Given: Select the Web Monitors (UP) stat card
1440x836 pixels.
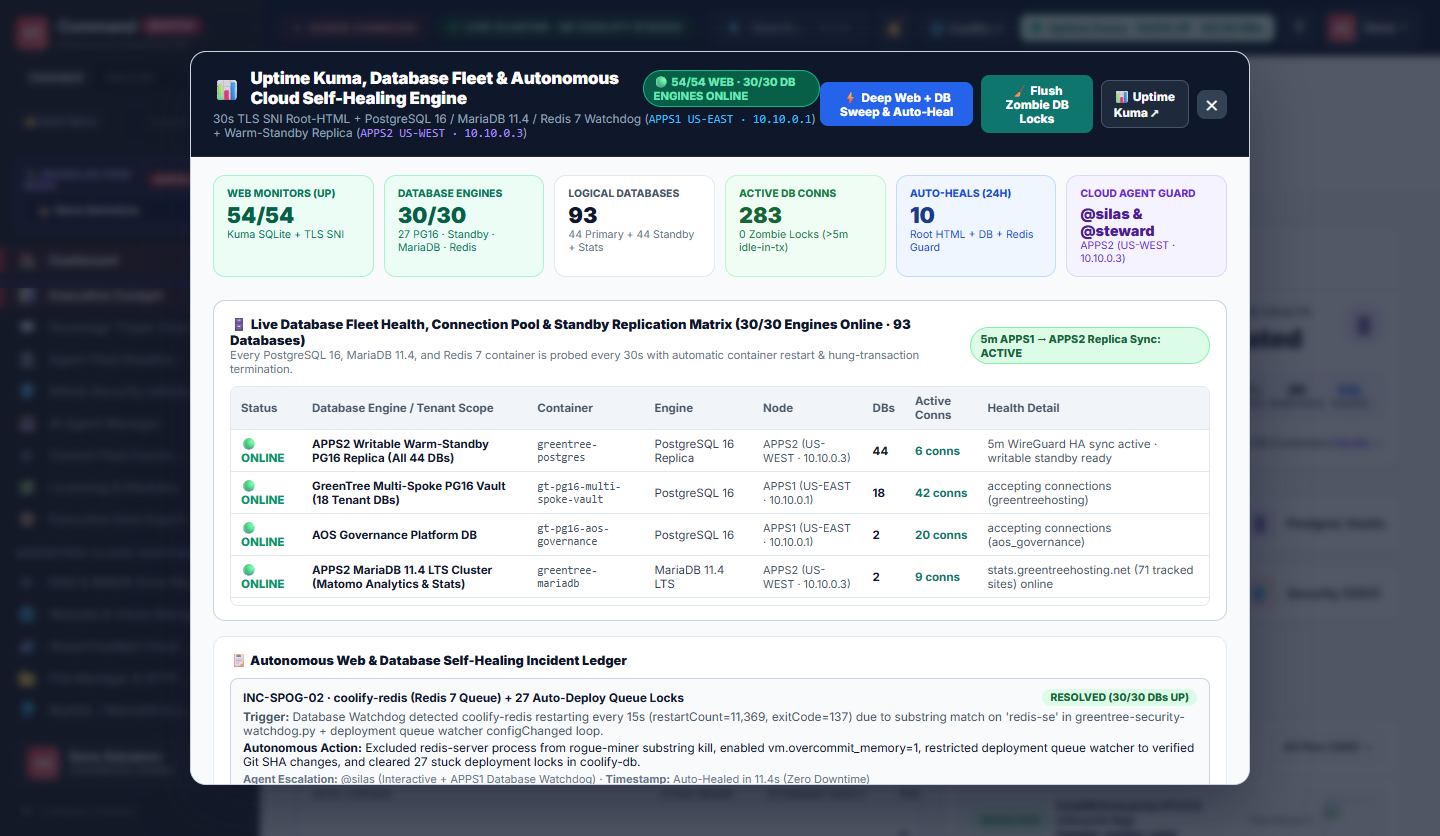Looking at the screenshot, I should coord(293,226).
